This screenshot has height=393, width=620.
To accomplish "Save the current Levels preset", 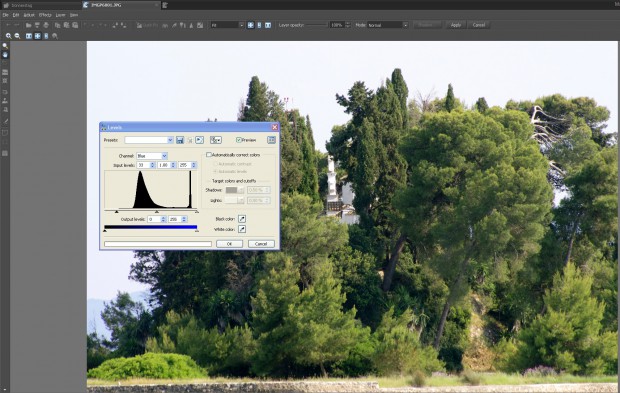I will tap(180, 140).
